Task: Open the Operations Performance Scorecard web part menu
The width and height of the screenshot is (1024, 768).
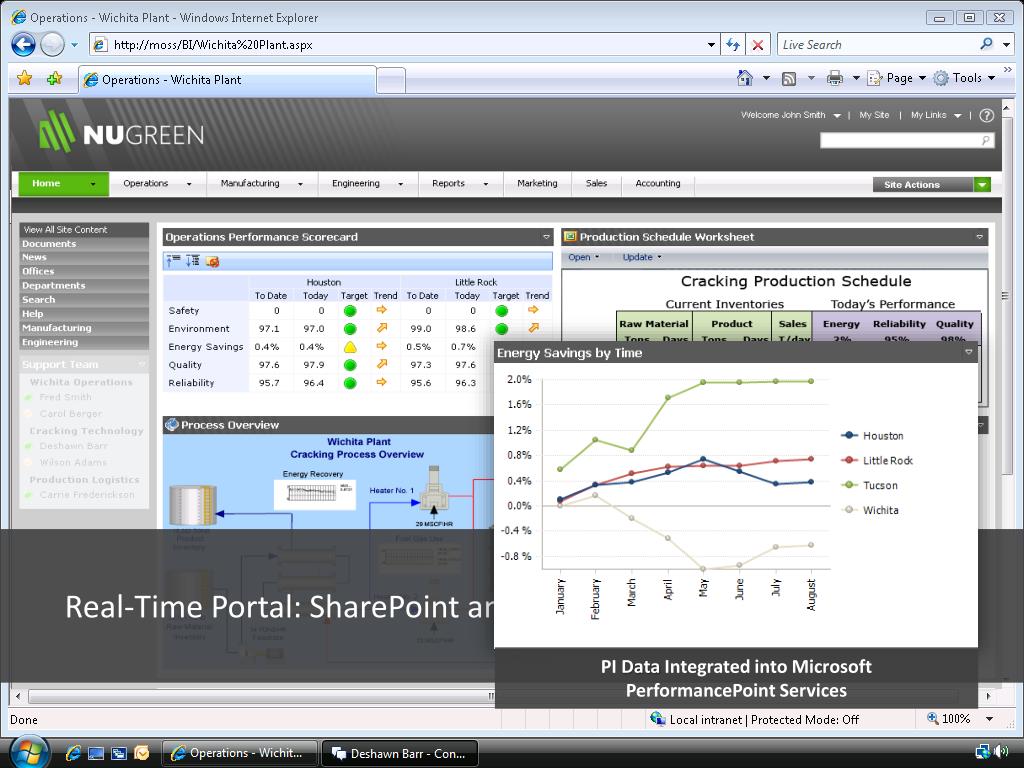Action: (546, 237)
